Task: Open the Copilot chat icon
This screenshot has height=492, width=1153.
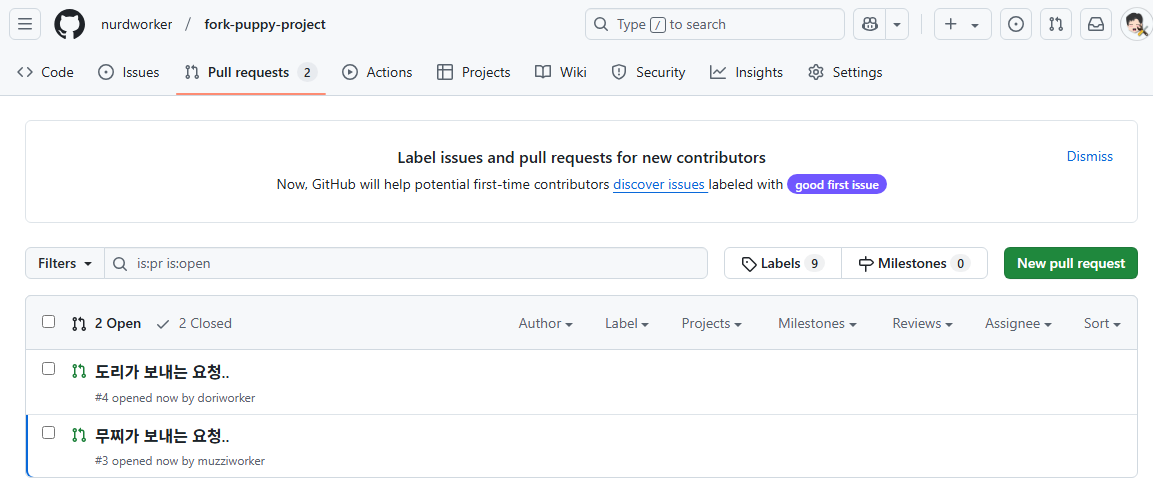Action: [x=869, y=24]
